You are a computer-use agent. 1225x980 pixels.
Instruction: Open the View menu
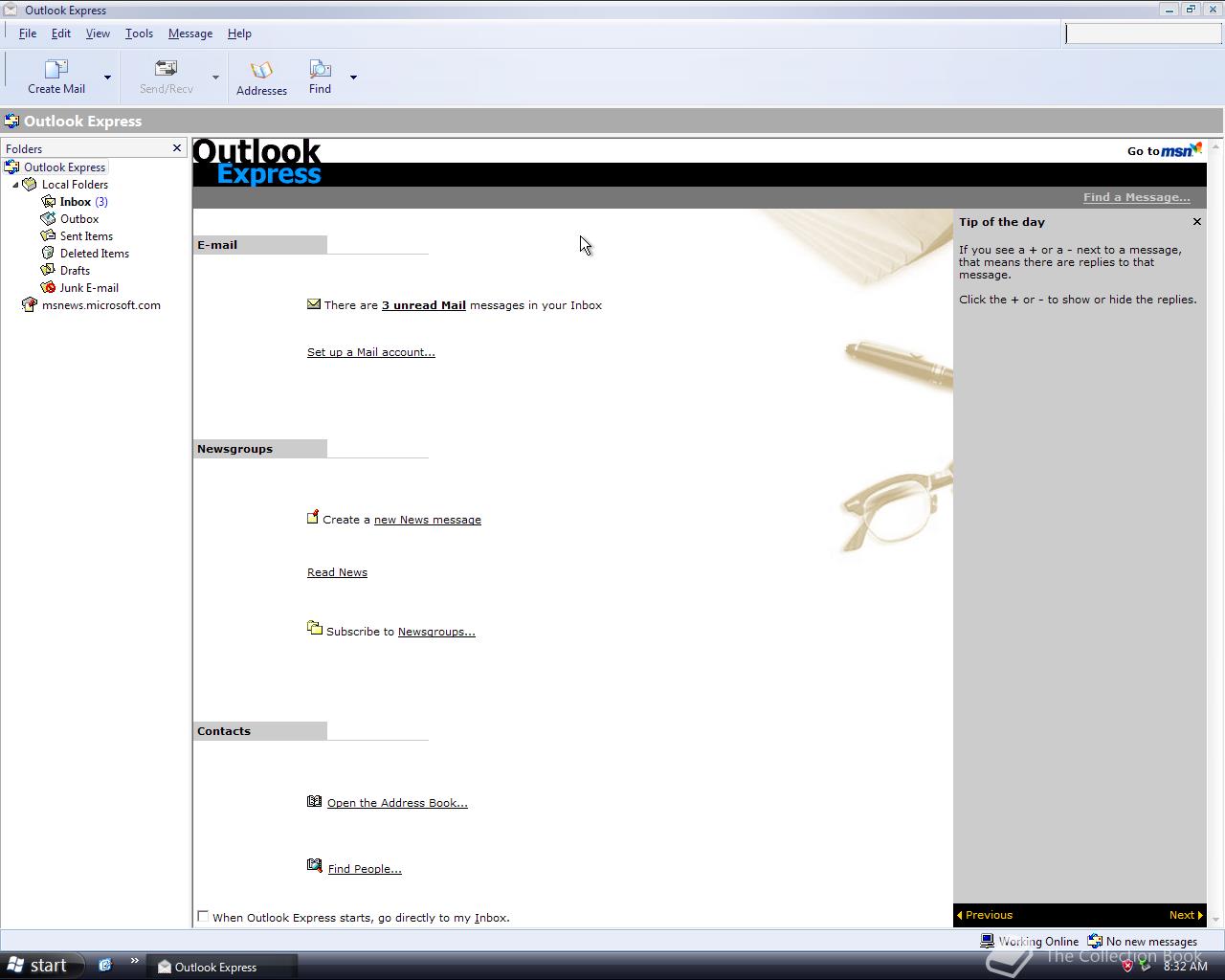[98, 33]
